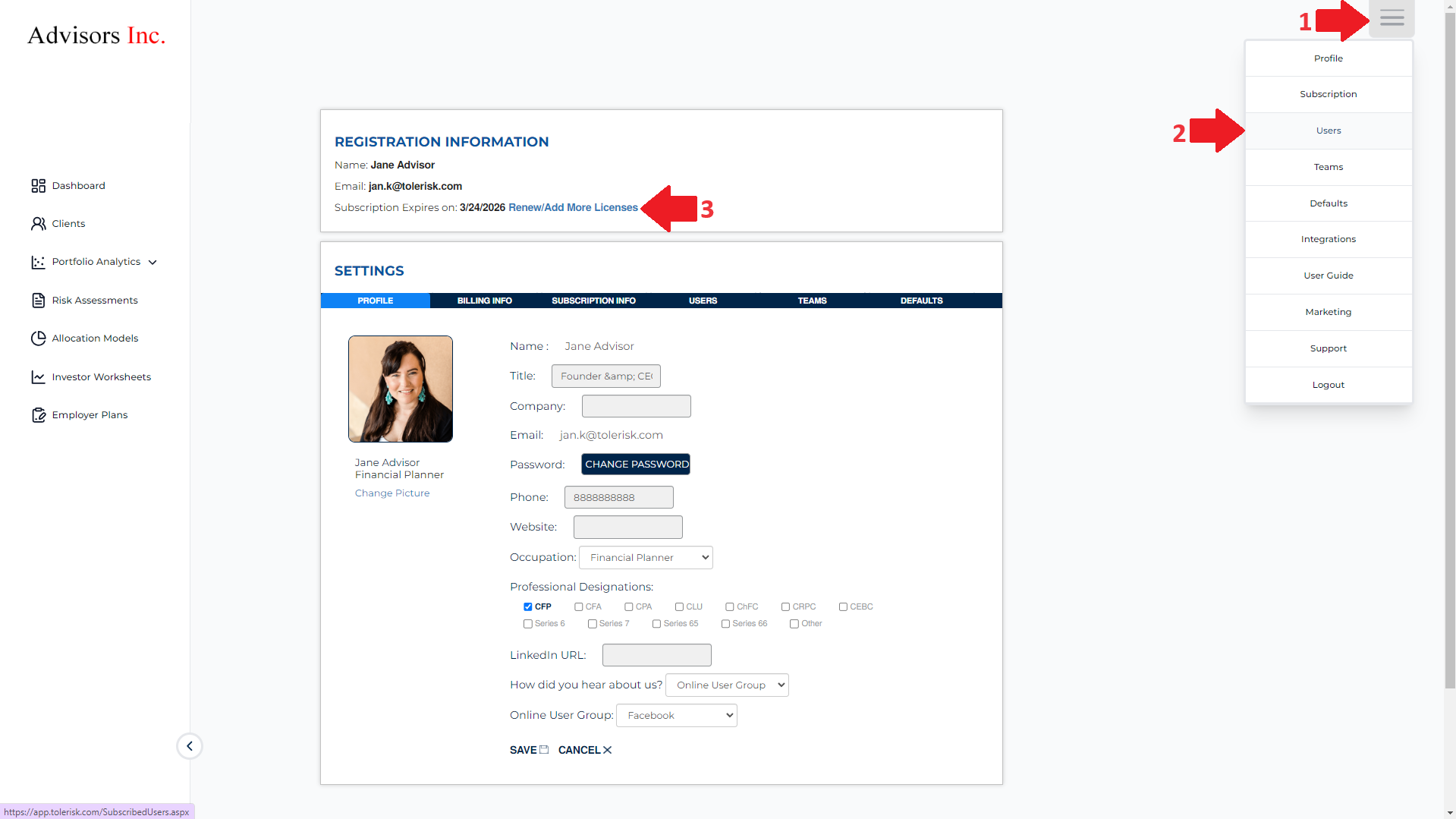1456x819 pixels.
Task: Check the Series 65 checkbox
Action: click(657, 624)
